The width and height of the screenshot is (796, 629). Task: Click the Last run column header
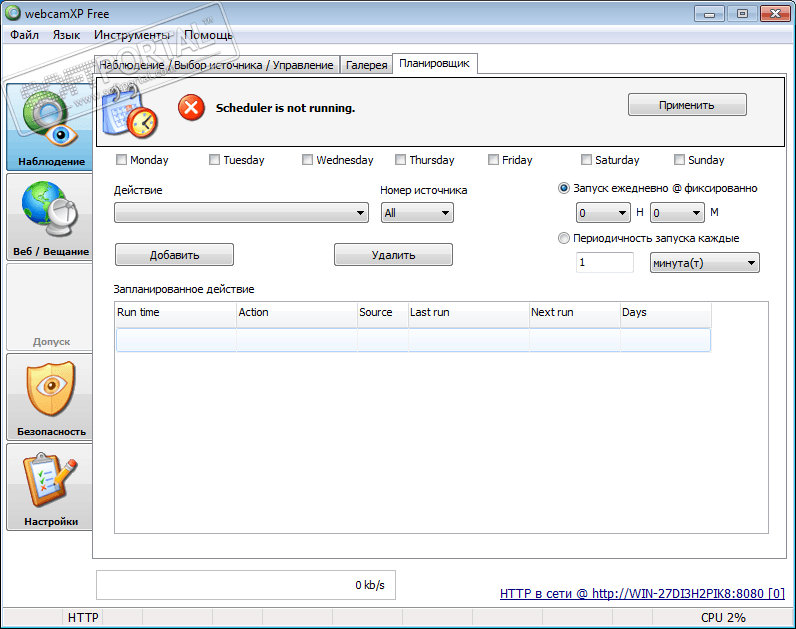coord(469,313)
